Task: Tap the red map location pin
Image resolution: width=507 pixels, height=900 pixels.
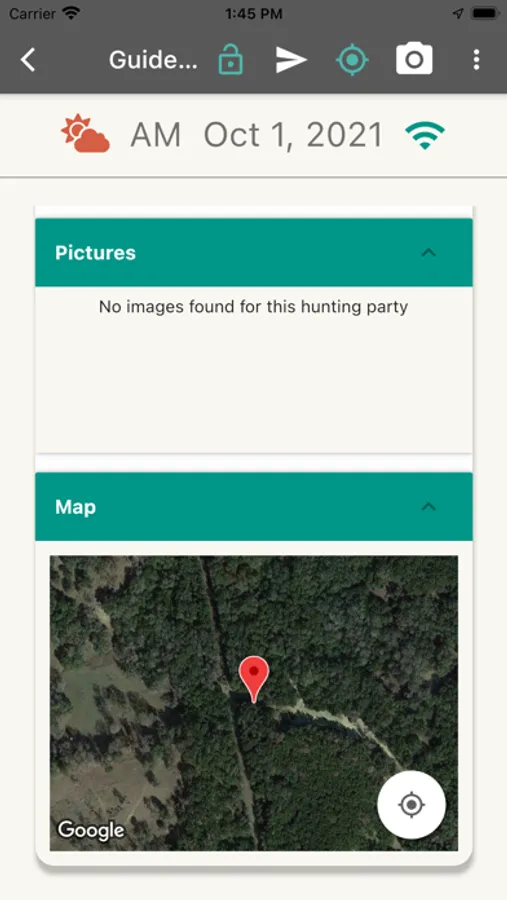Action: tap(254, 680)
